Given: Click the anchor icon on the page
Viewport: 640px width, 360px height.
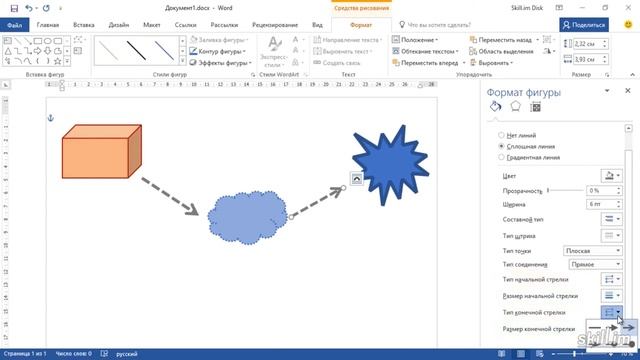Looking at the screenshot, I should point(51,118).
